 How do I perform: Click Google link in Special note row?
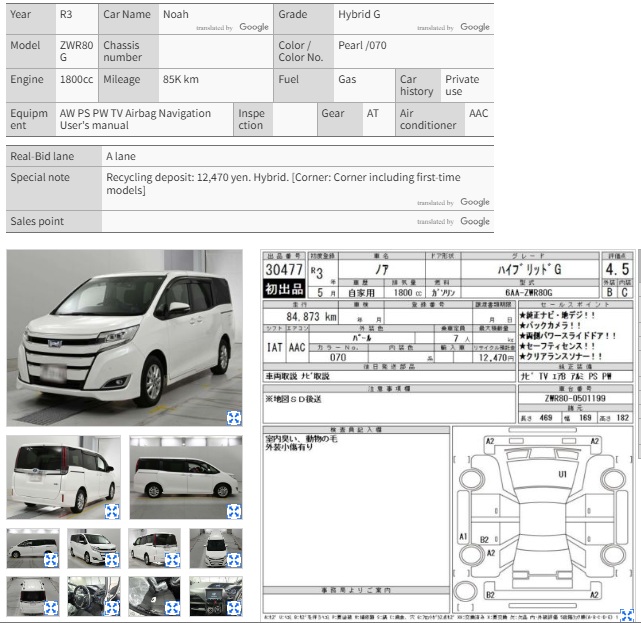pyautogui.click(x=475, y=202)
